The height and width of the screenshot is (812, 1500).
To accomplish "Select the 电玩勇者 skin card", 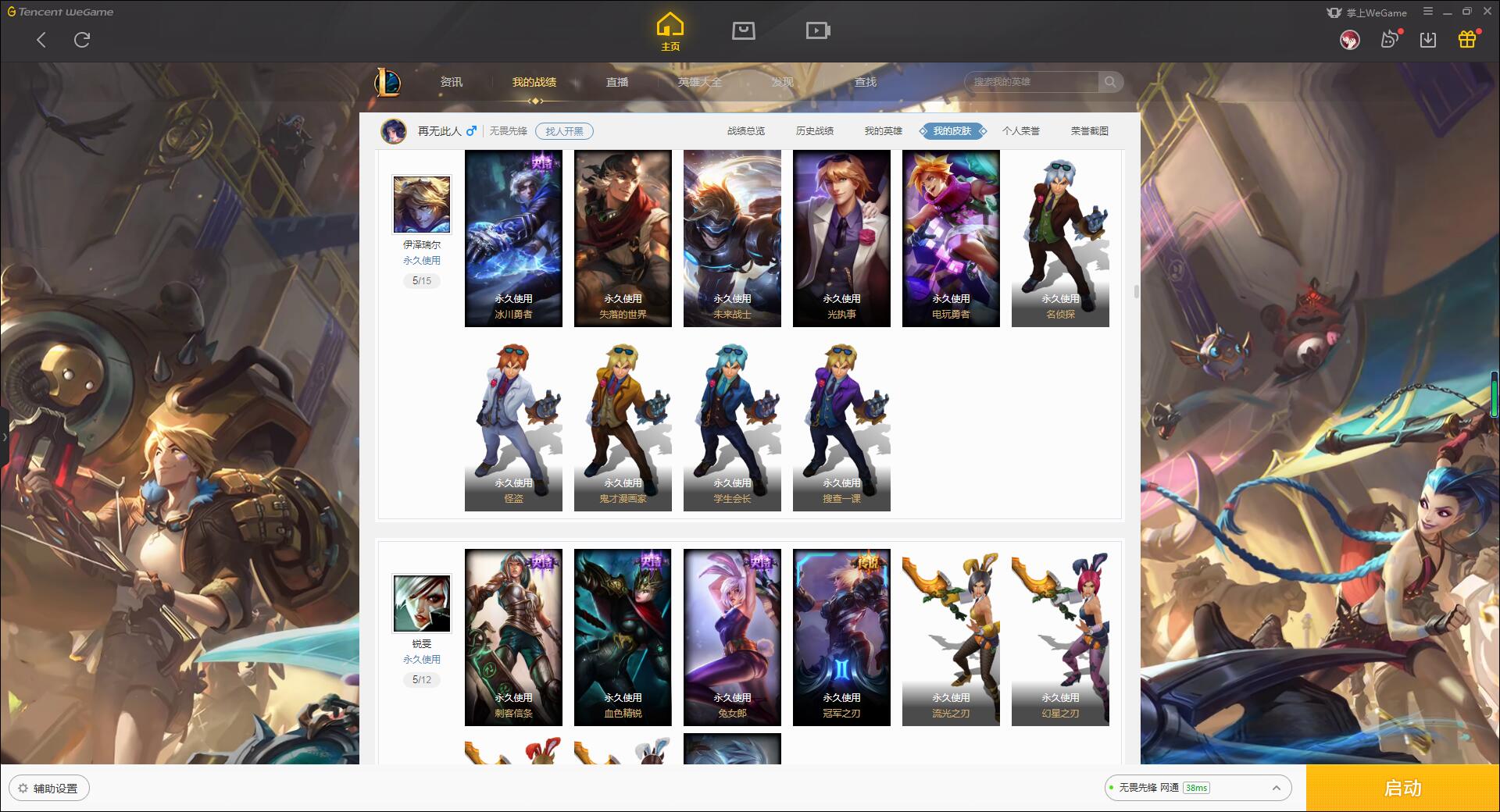I will pos(951,238).
